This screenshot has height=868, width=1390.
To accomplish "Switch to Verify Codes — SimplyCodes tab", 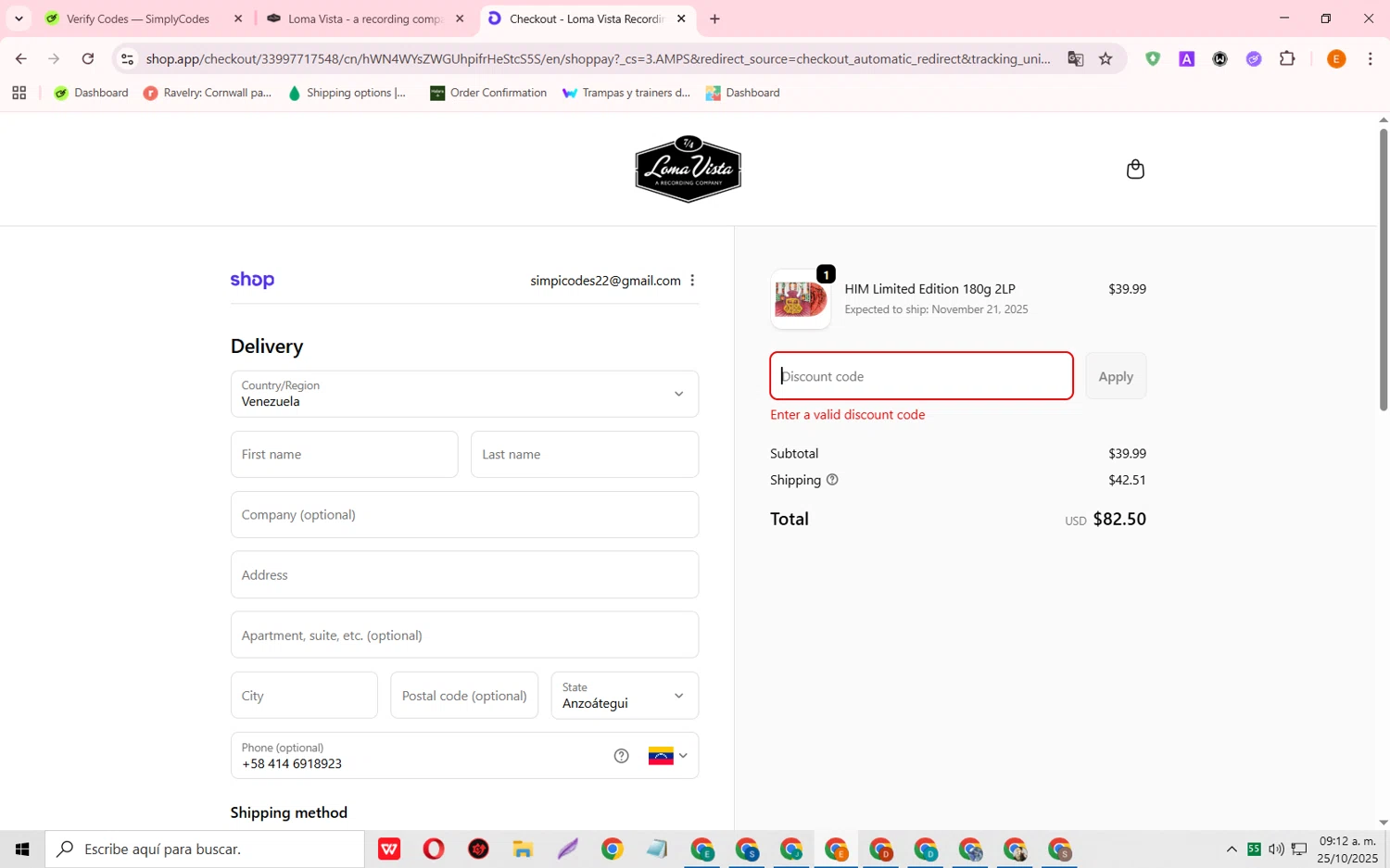I will [139, 19].
